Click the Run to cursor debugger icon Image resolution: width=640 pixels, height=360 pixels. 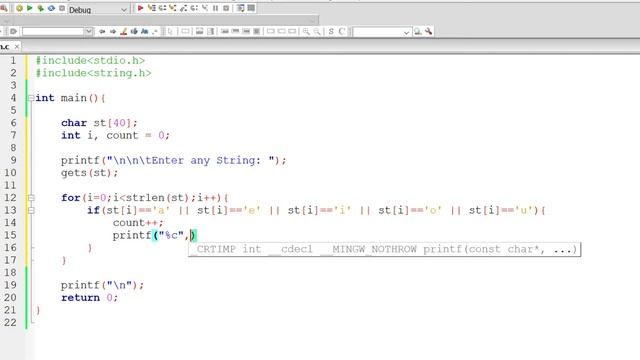pos(151,8)
